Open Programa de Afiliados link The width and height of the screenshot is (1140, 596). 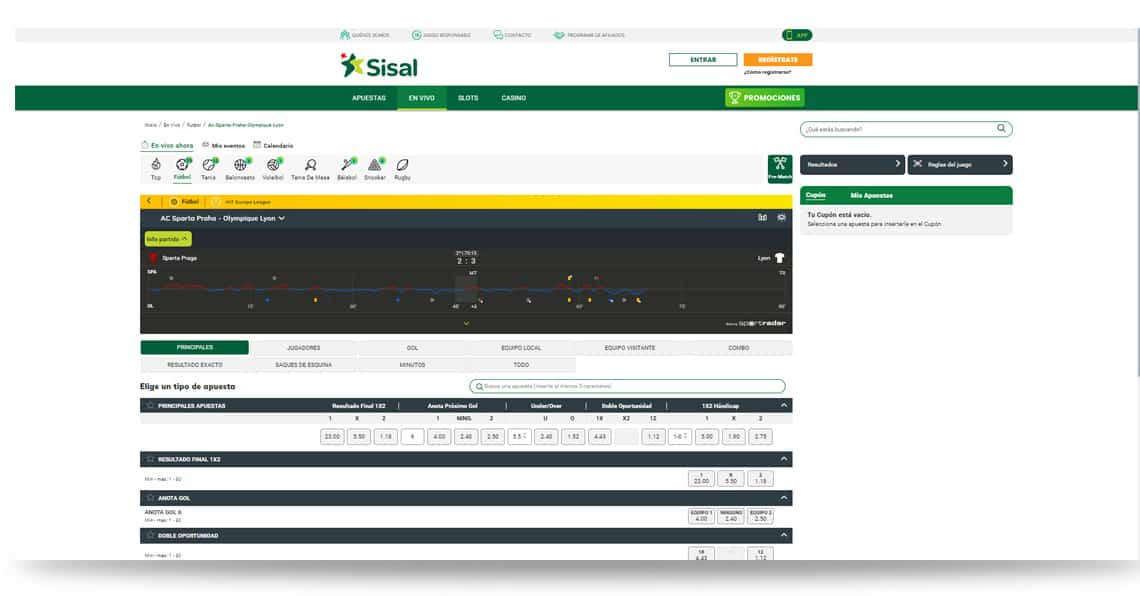click(x=590, y=35)
